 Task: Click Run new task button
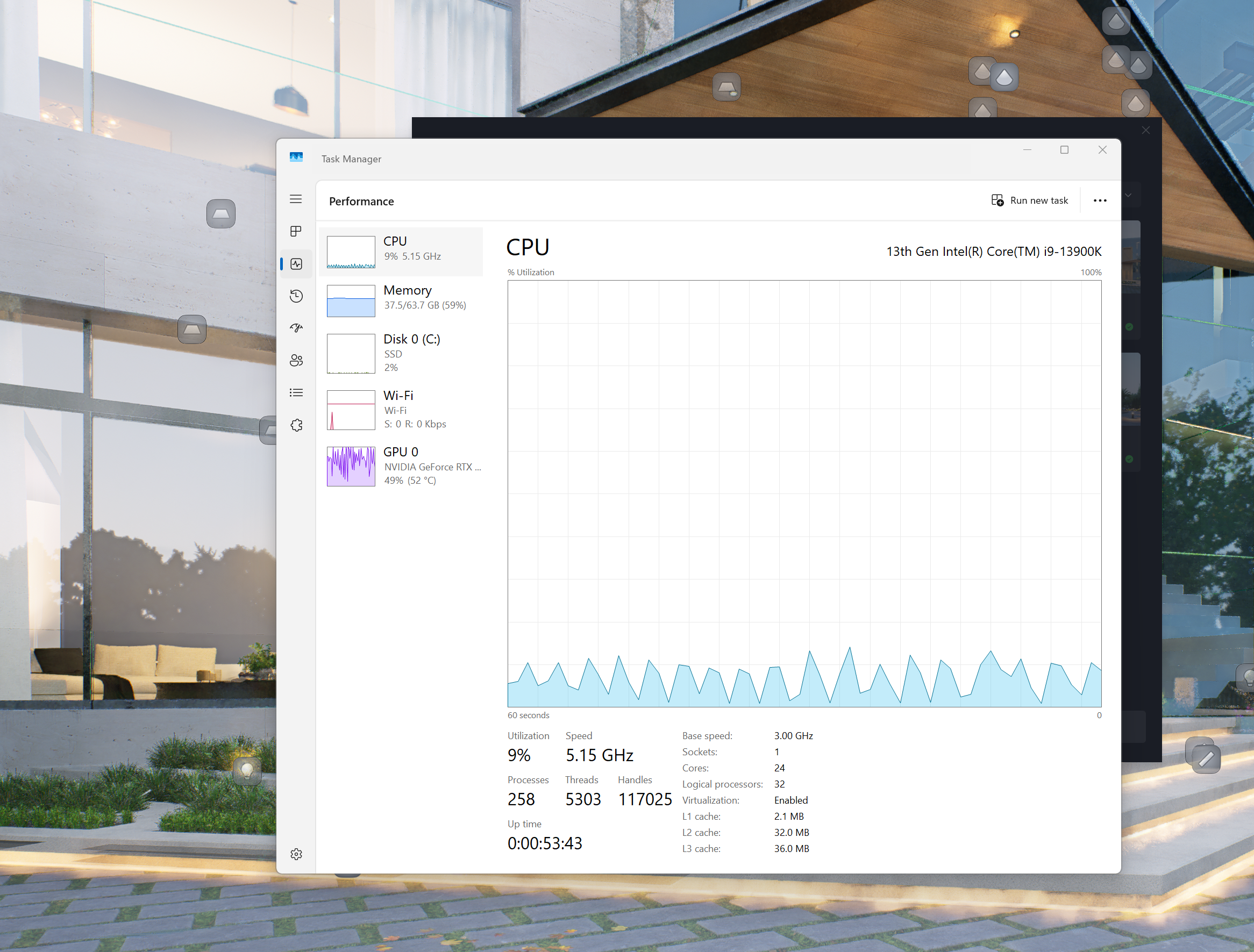1030,201
